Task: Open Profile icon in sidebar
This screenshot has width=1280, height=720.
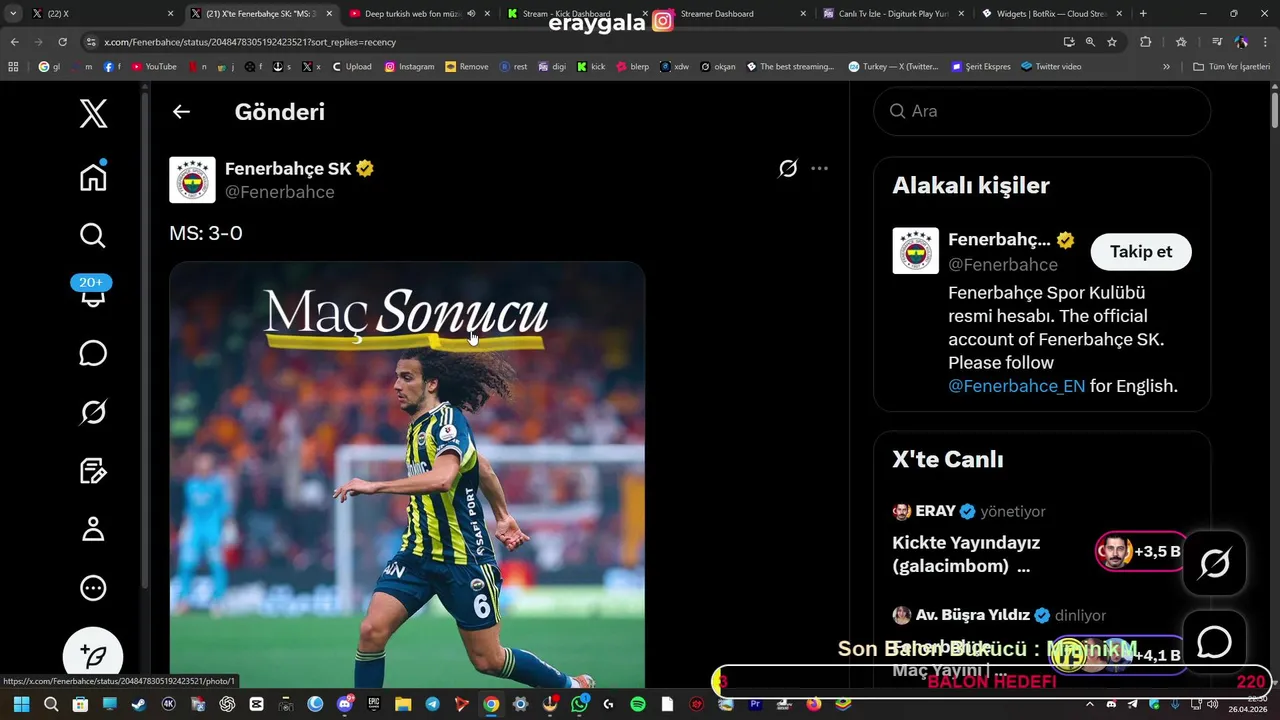Action: (x=93, y=529)
